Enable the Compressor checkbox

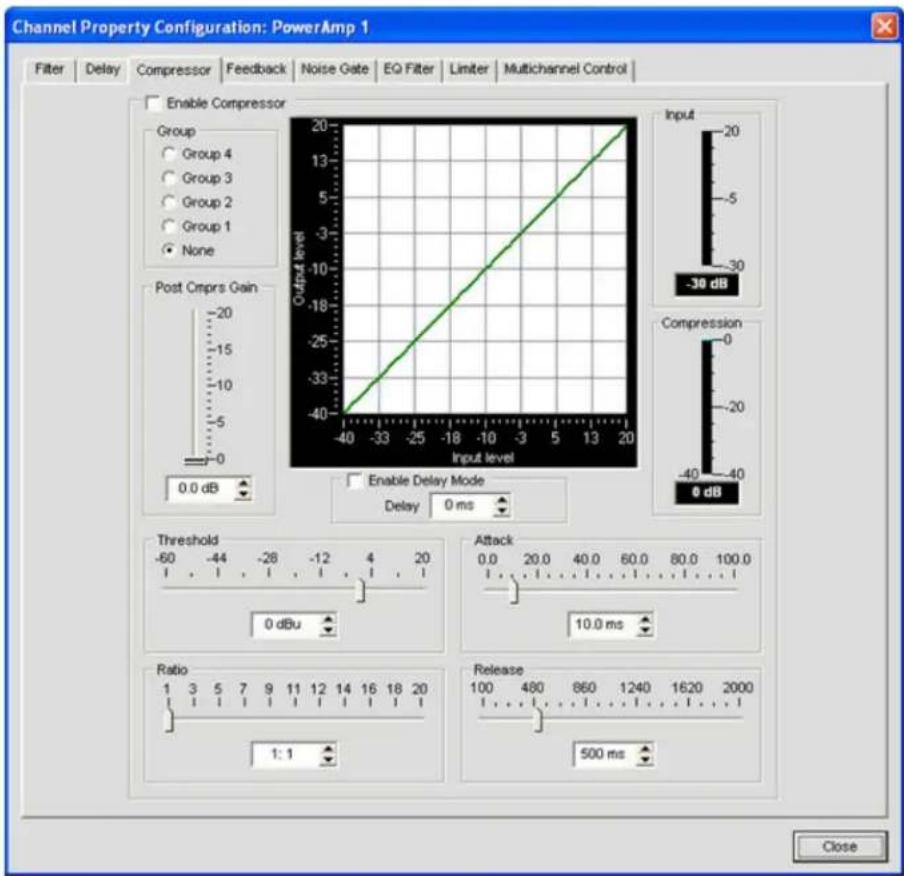click(153, 103)
